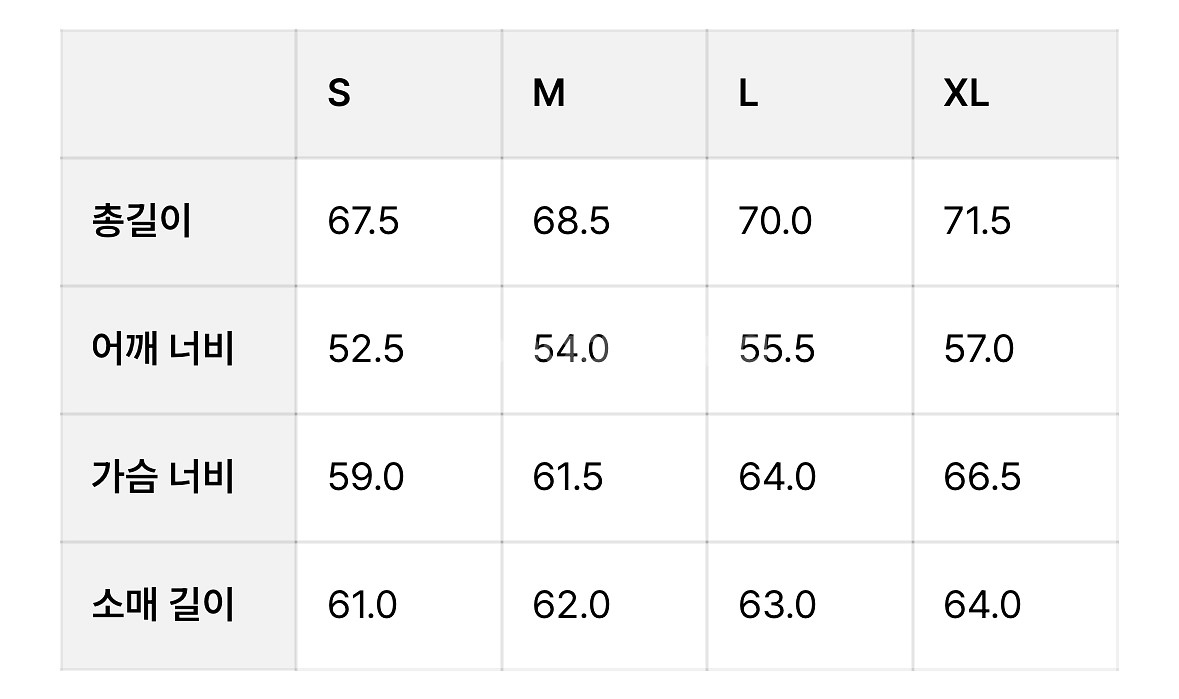Screen dimensions: 1179x699
Task: Click the 52.5 shoulder width cell
Action: click(366, 349)
